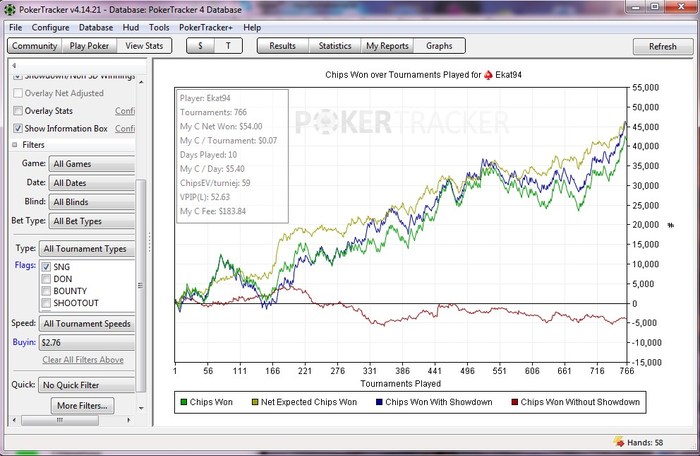Switch to cash games with $ button
This screenshot has width=700, height=456.
click(x=200, y=46)
